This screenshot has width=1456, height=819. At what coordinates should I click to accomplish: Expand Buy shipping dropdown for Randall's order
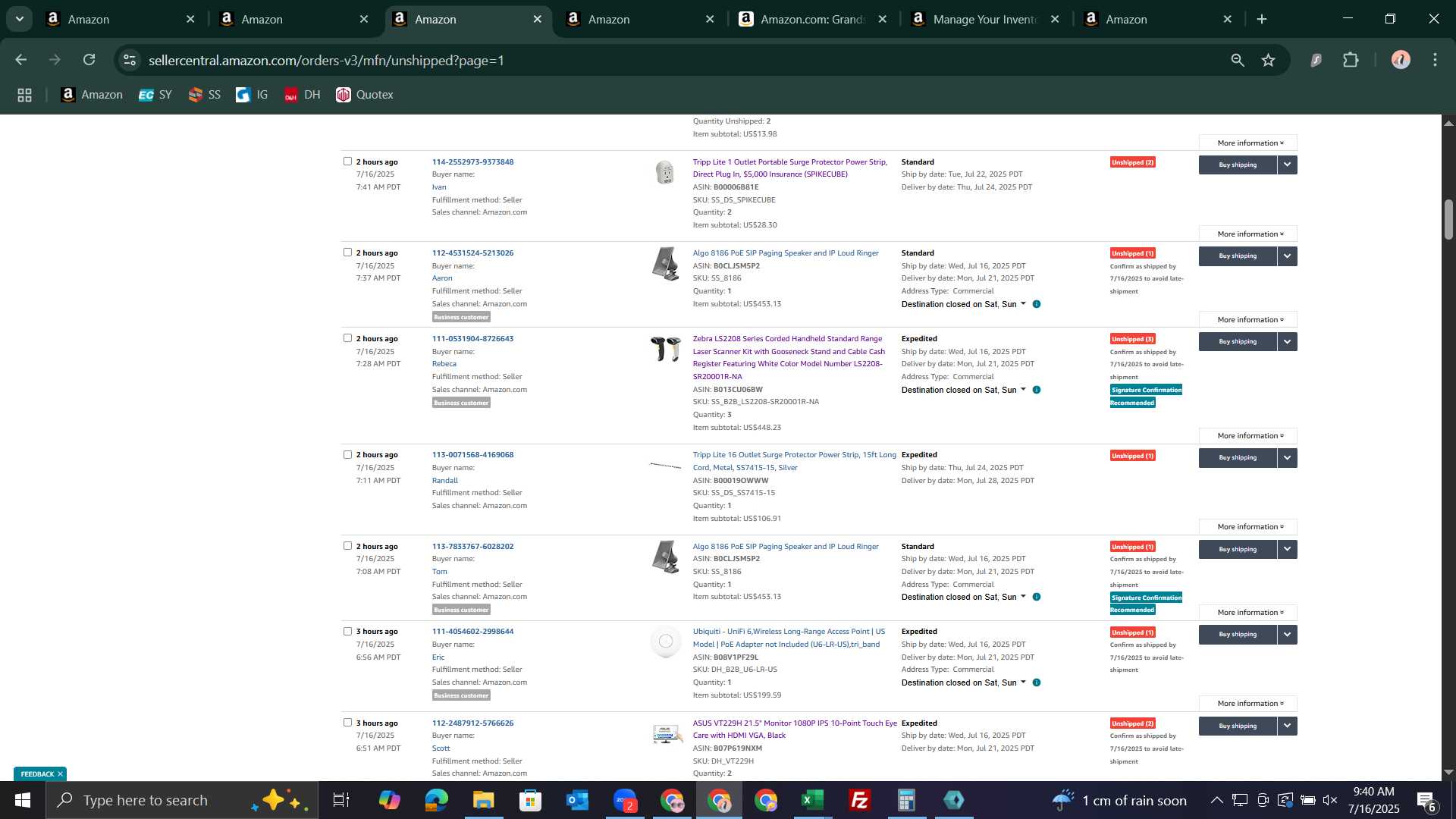coord(1287,457)
